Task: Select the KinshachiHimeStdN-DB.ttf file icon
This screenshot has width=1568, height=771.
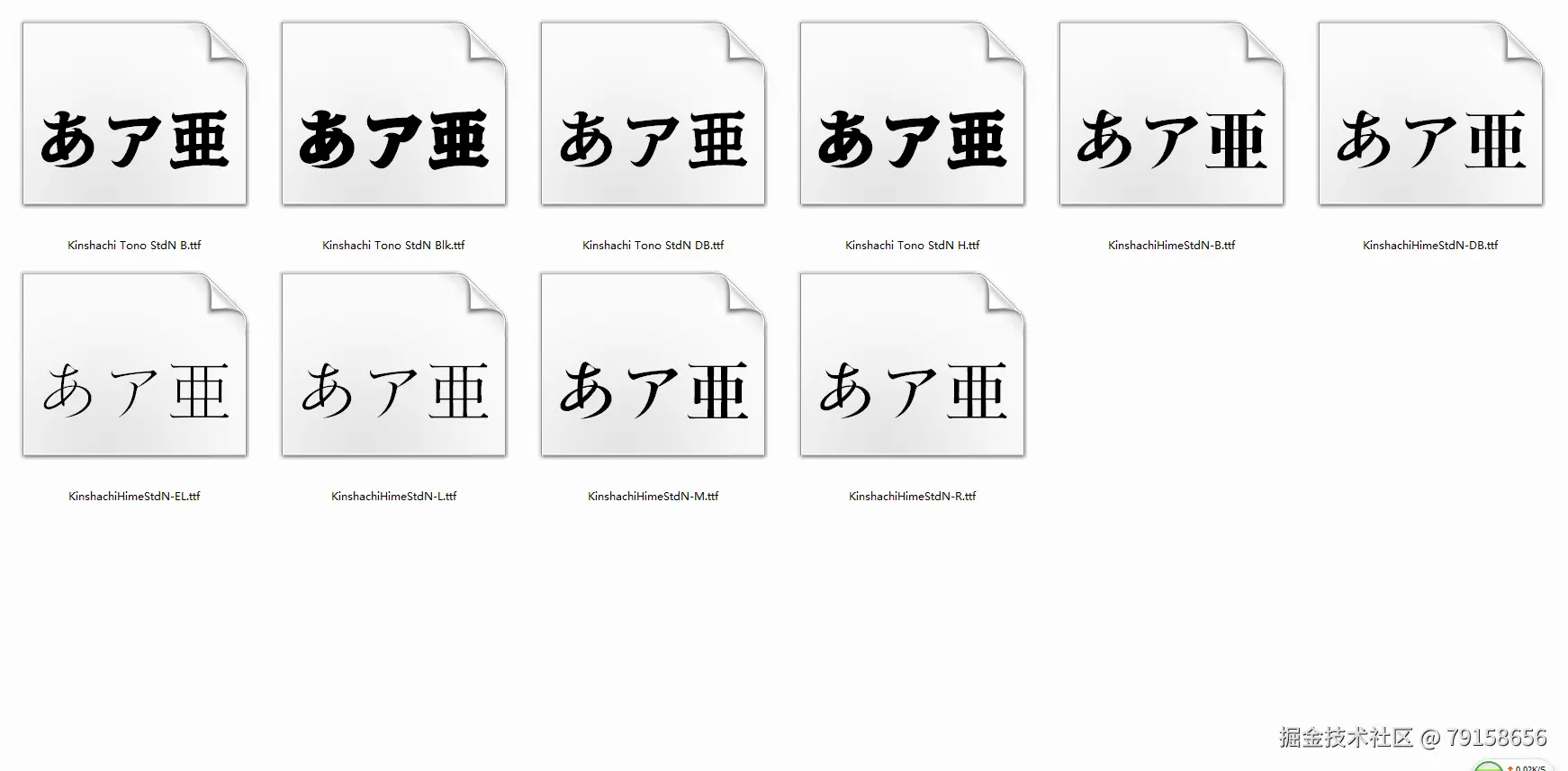Action: 1431,114
